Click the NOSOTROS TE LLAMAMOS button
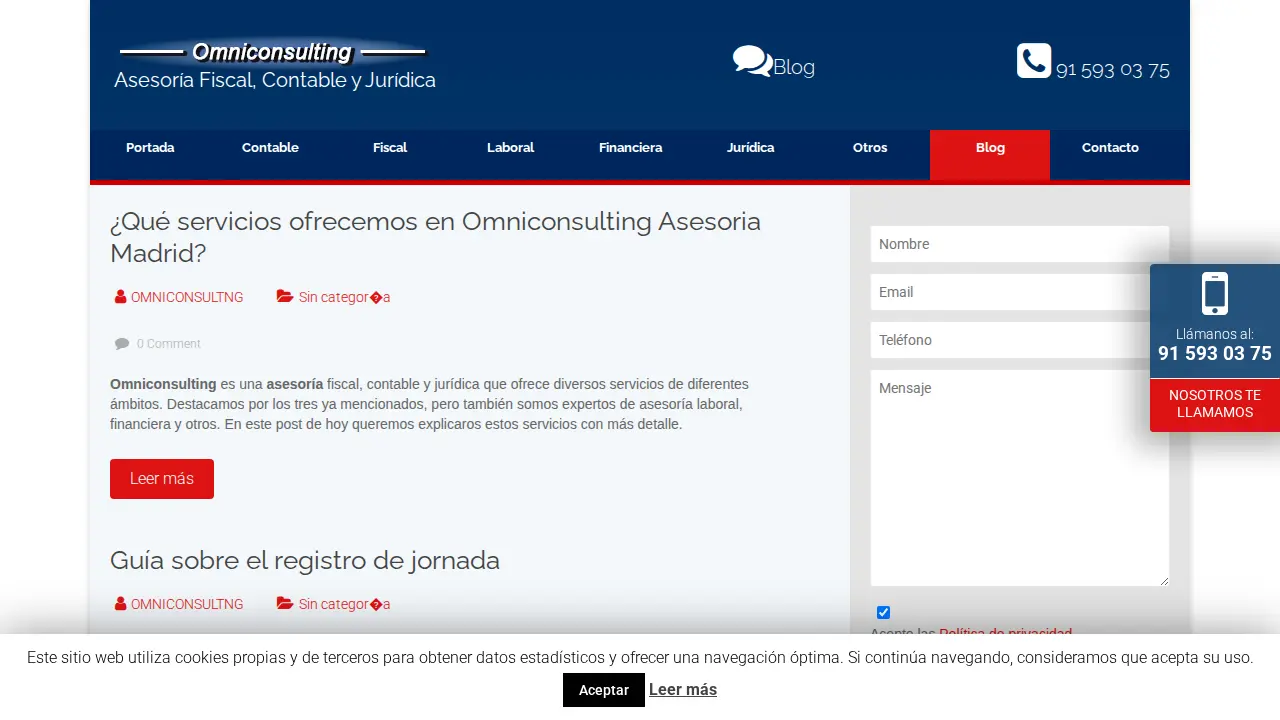 tap(1215, 404)
